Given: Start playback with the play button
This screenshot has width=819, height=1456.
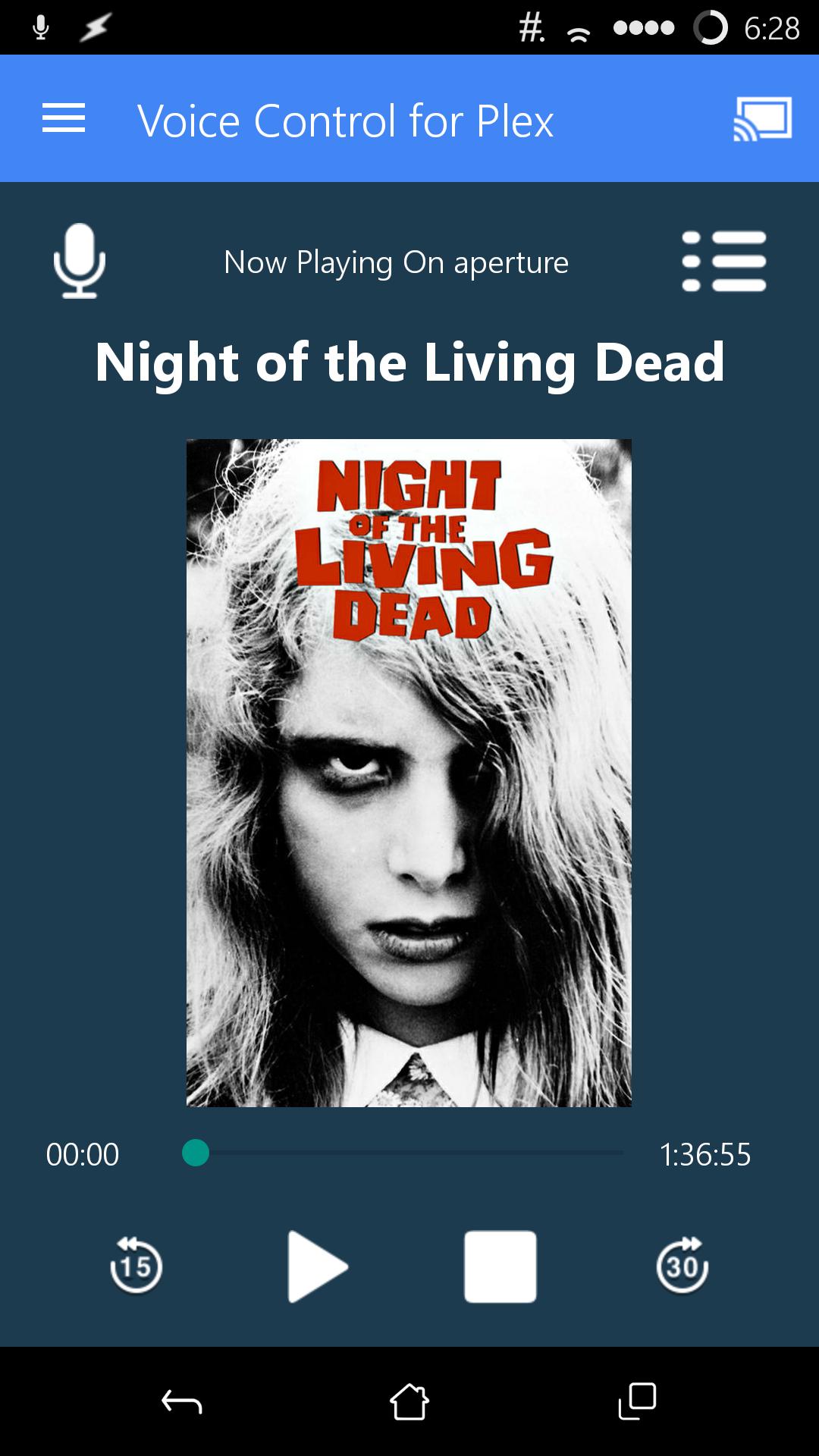Looking at the screenshot, I should click(318, 1266).
